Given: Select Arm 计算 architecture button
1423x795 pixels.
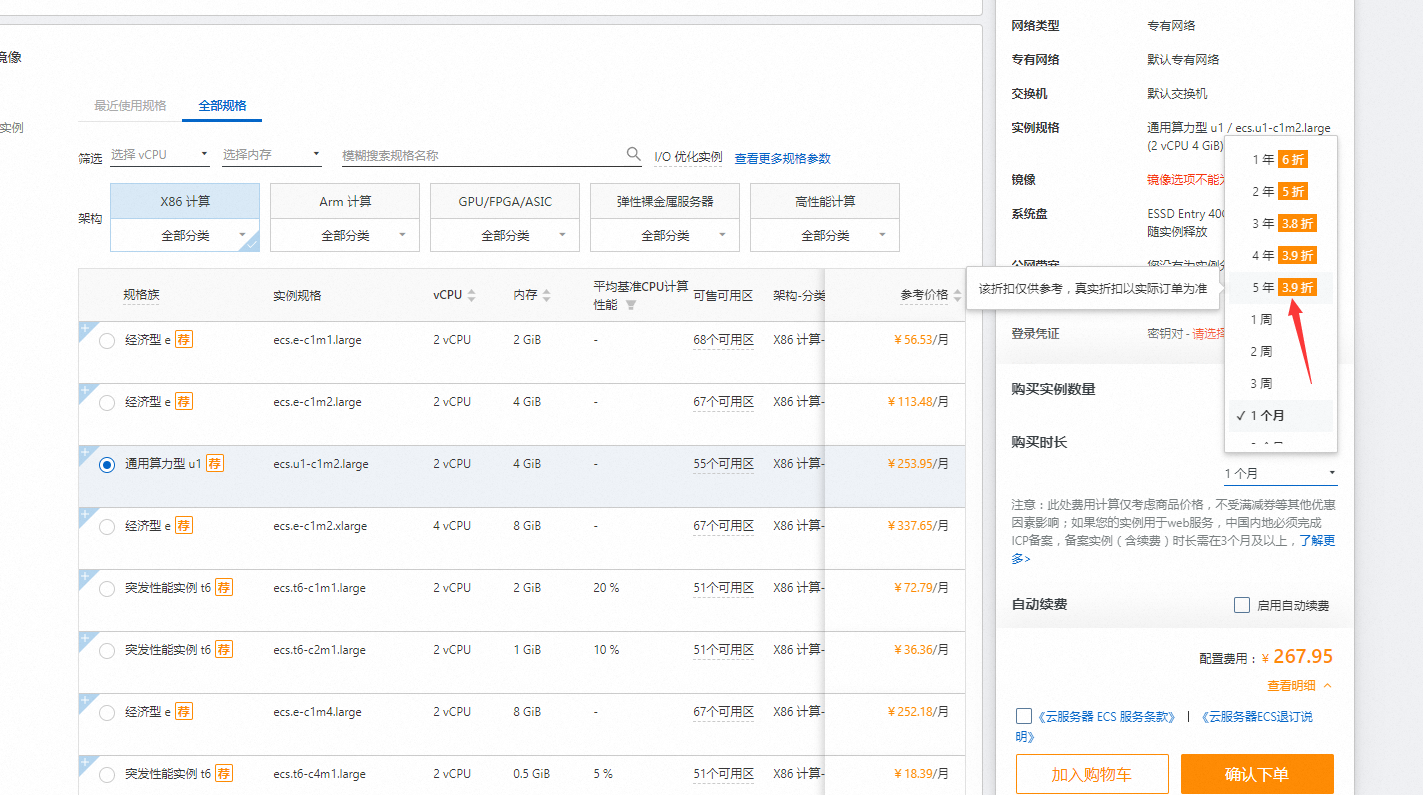Looking at the screenshot, I should pyautogui.click(x=345, y=202).
